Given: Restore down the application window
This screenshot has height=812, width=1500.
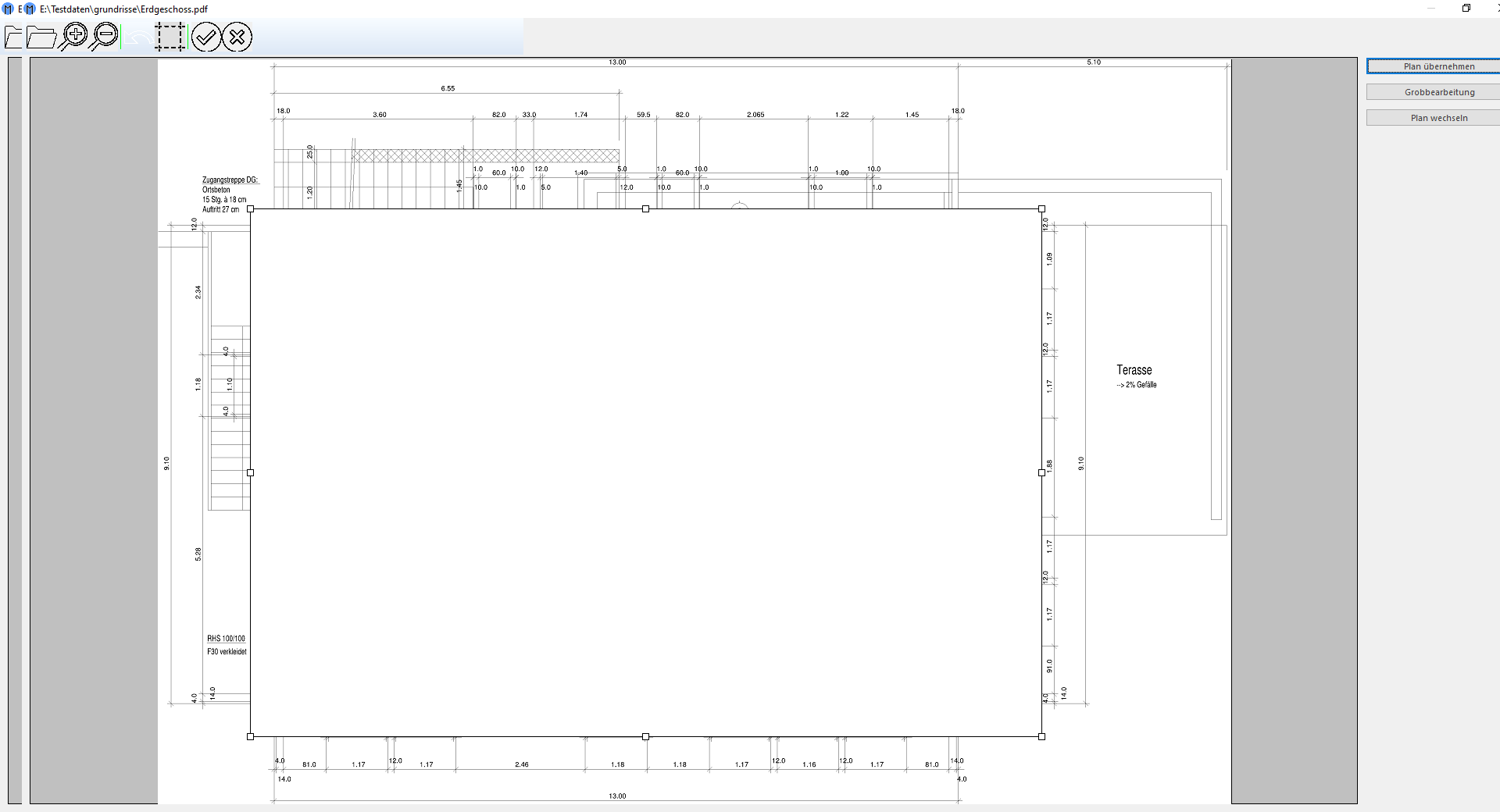Looking at the screenshot, I should (x=1466, y=9).
